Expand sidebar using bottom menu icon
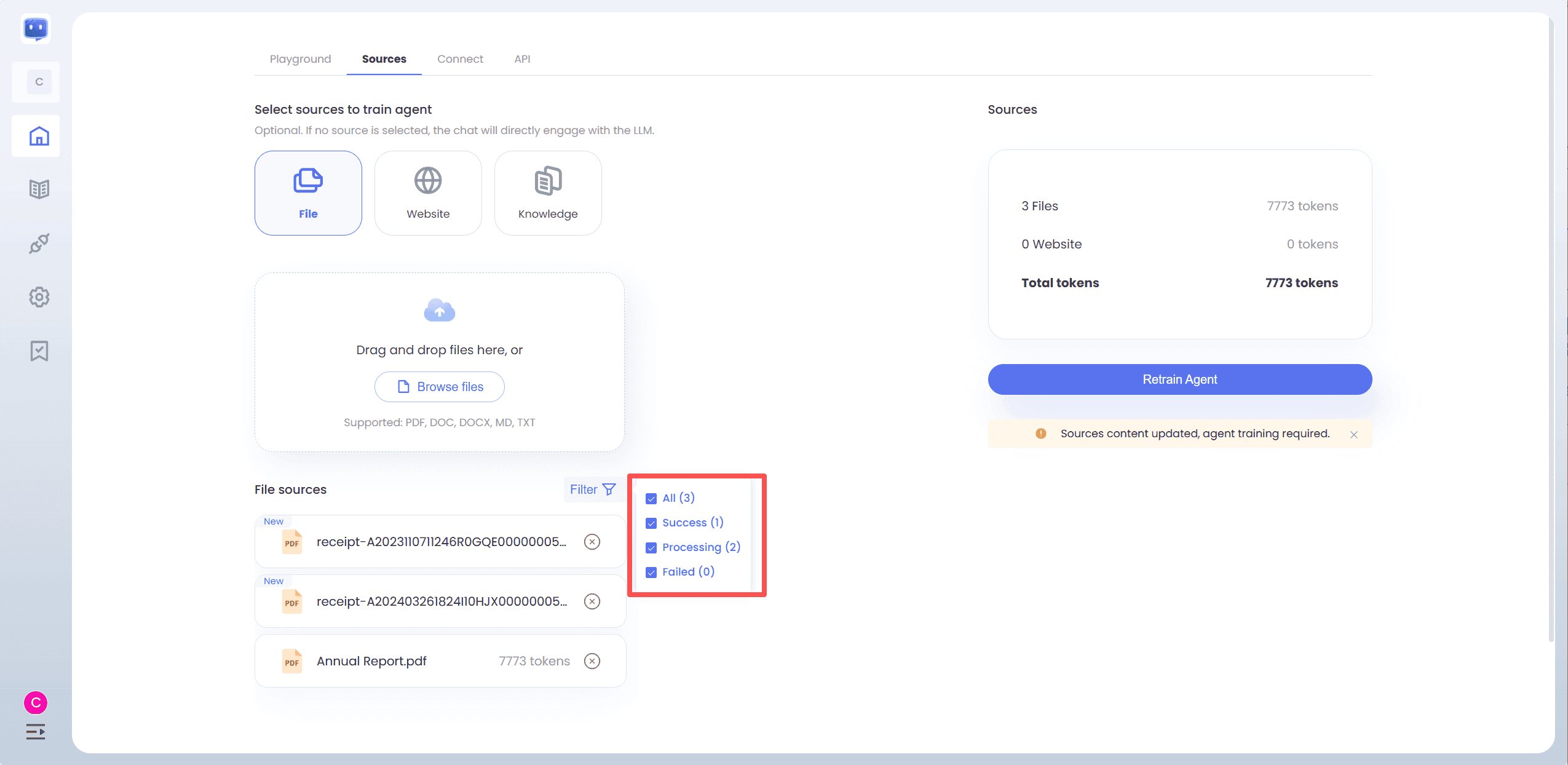Screen dimensions: 1568x765 (x=36, y=732)
